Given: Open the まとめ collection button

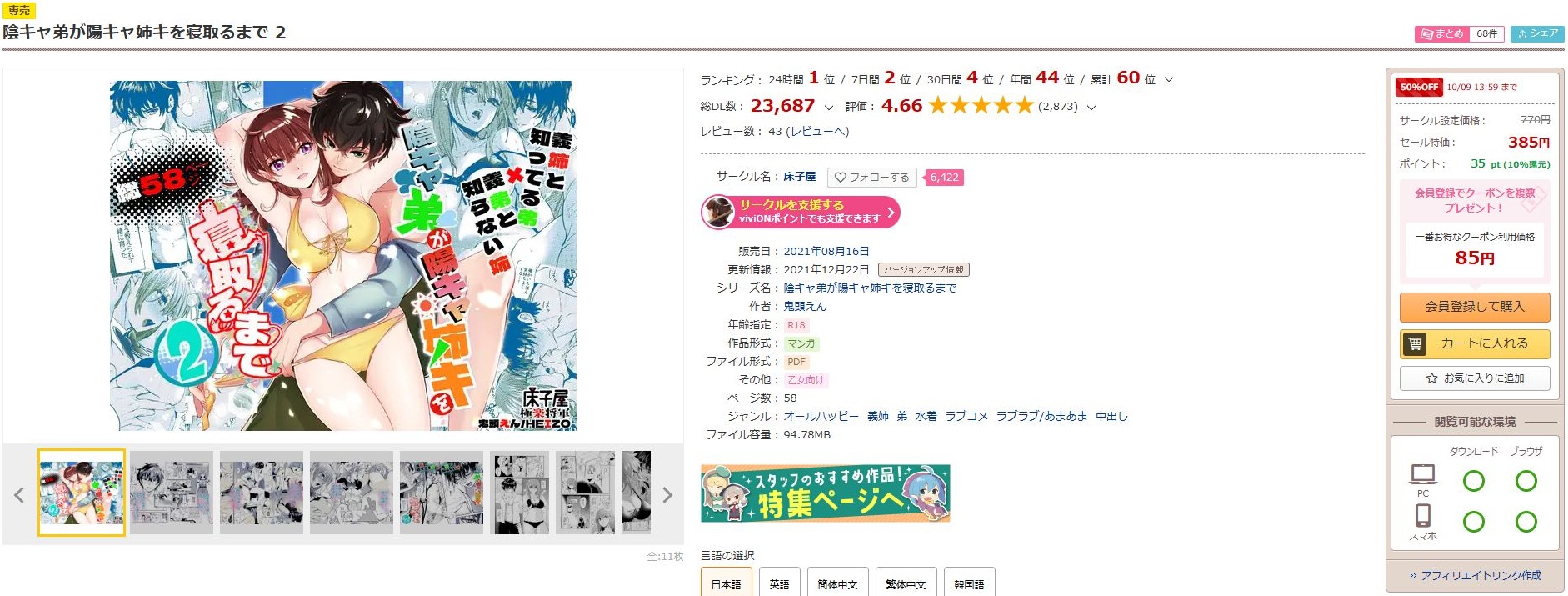Looking at the screenshot, I should pyautogui.click(x=1459, y=33).
